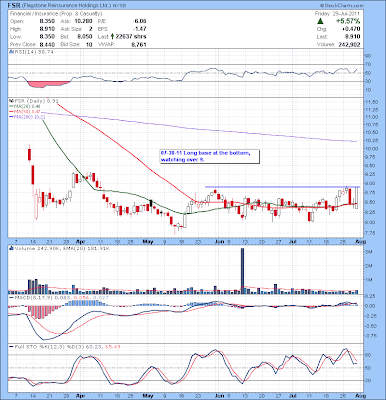Click the Bid price 8.050
The height and width of the screenshot is (400, 386).
tap(85, 37)
